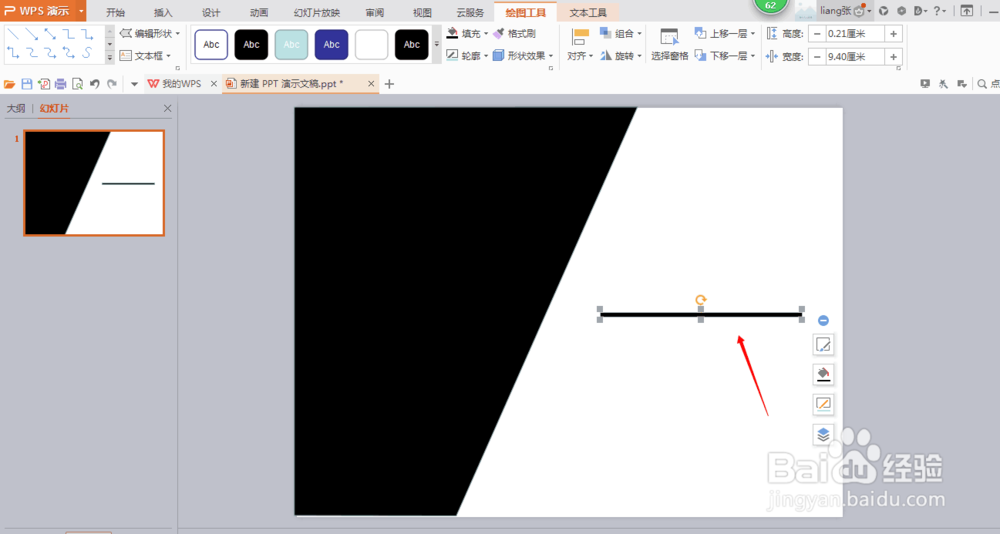Viewport: 1000px width, 534px height.
Task: Click the floating outline icon
Action: tap(823, 404)
